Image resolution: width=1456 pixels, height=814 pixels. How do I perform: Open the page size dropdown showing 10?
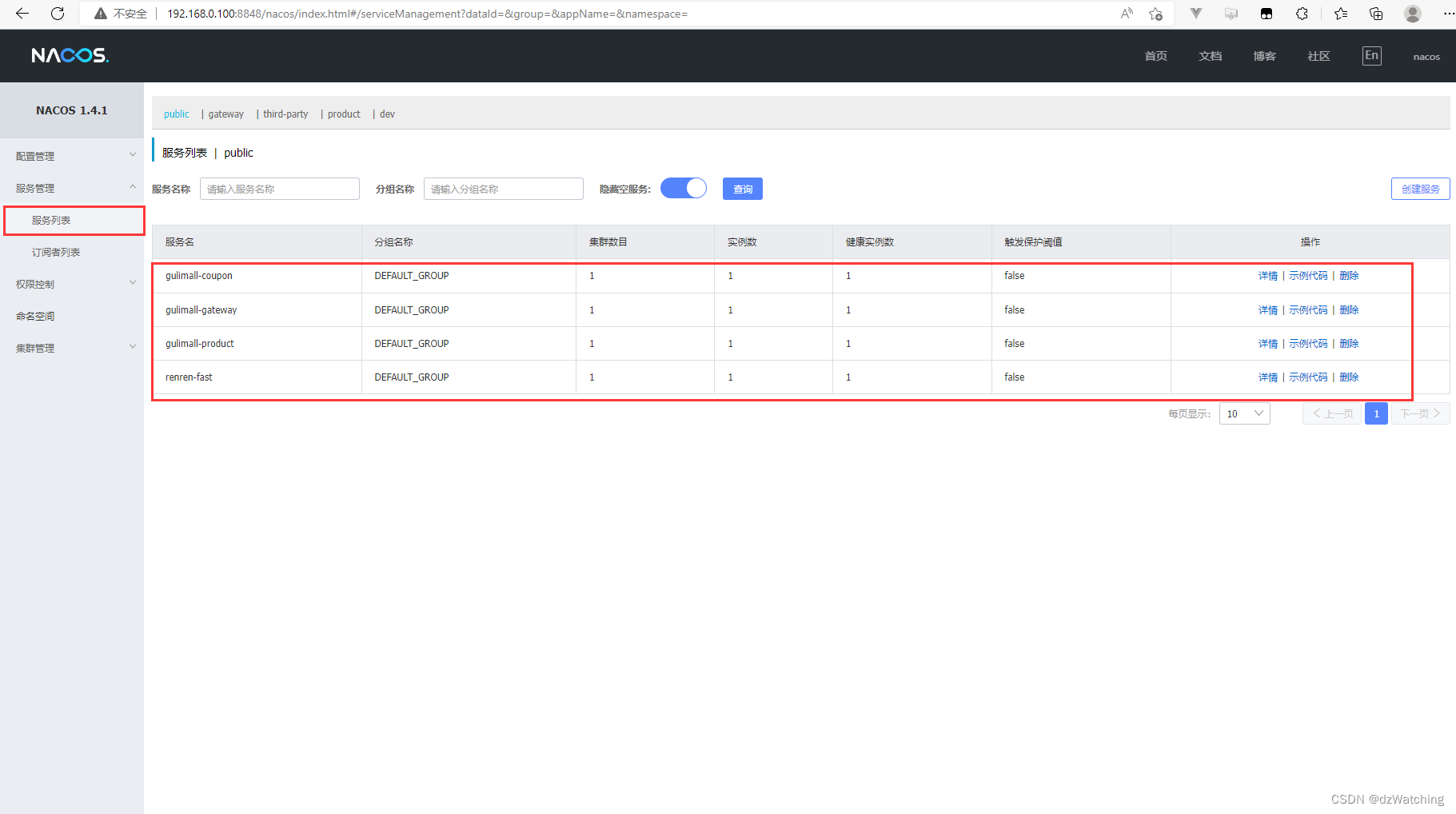pos(1245,413)
